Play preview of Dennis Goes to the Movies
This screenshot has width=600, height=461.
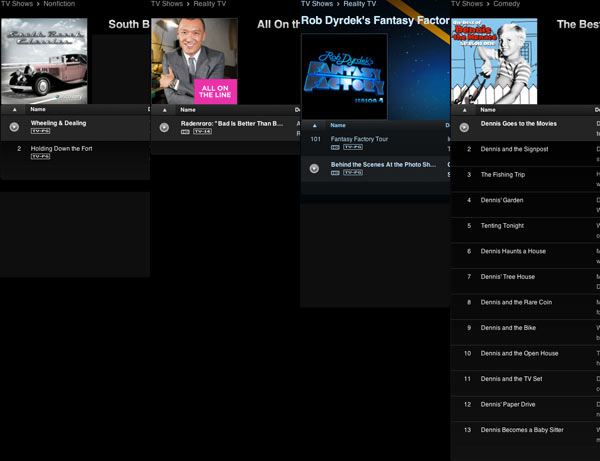pyautogui.click(x=464, y=127)
